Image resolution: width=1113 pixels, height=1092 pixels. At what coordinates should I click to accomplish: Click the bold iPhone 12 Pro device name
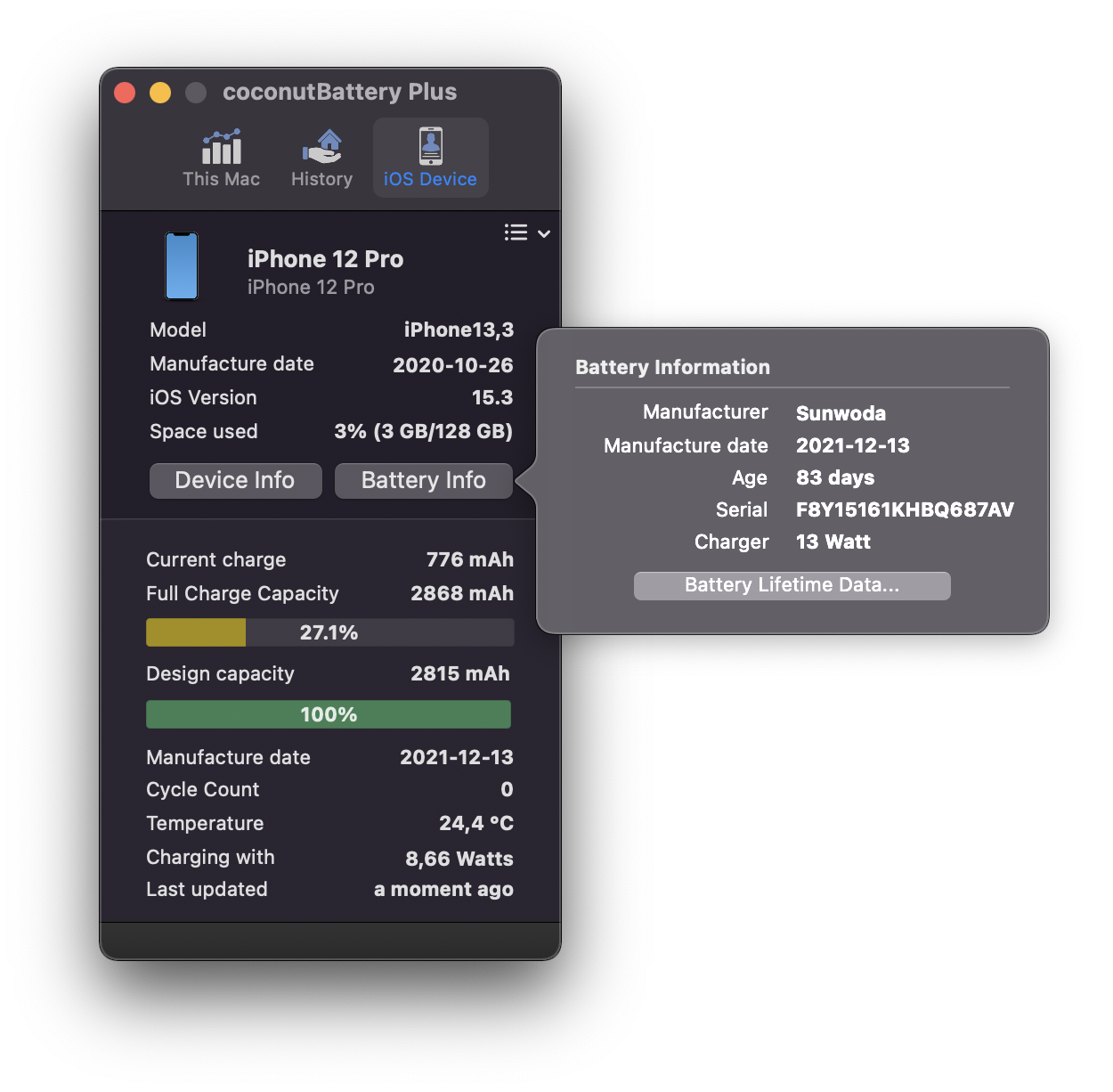click(325, 259)
